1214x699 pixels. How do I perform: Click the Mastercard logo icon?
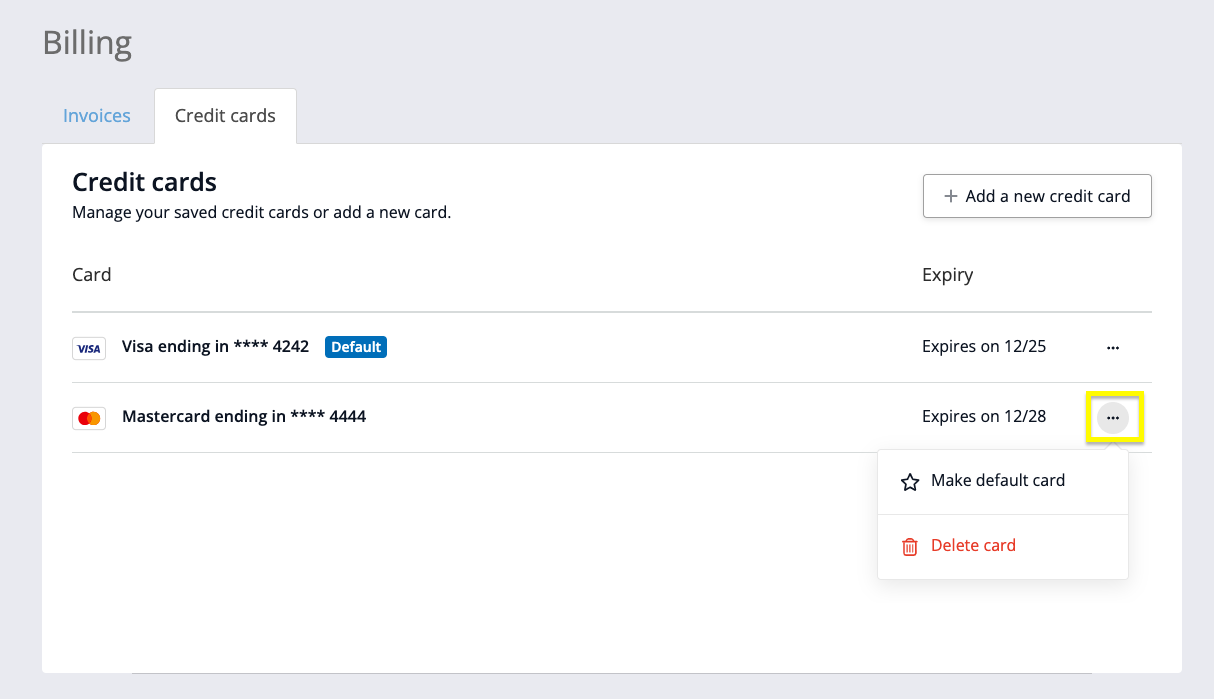click(x=89, y=418)
